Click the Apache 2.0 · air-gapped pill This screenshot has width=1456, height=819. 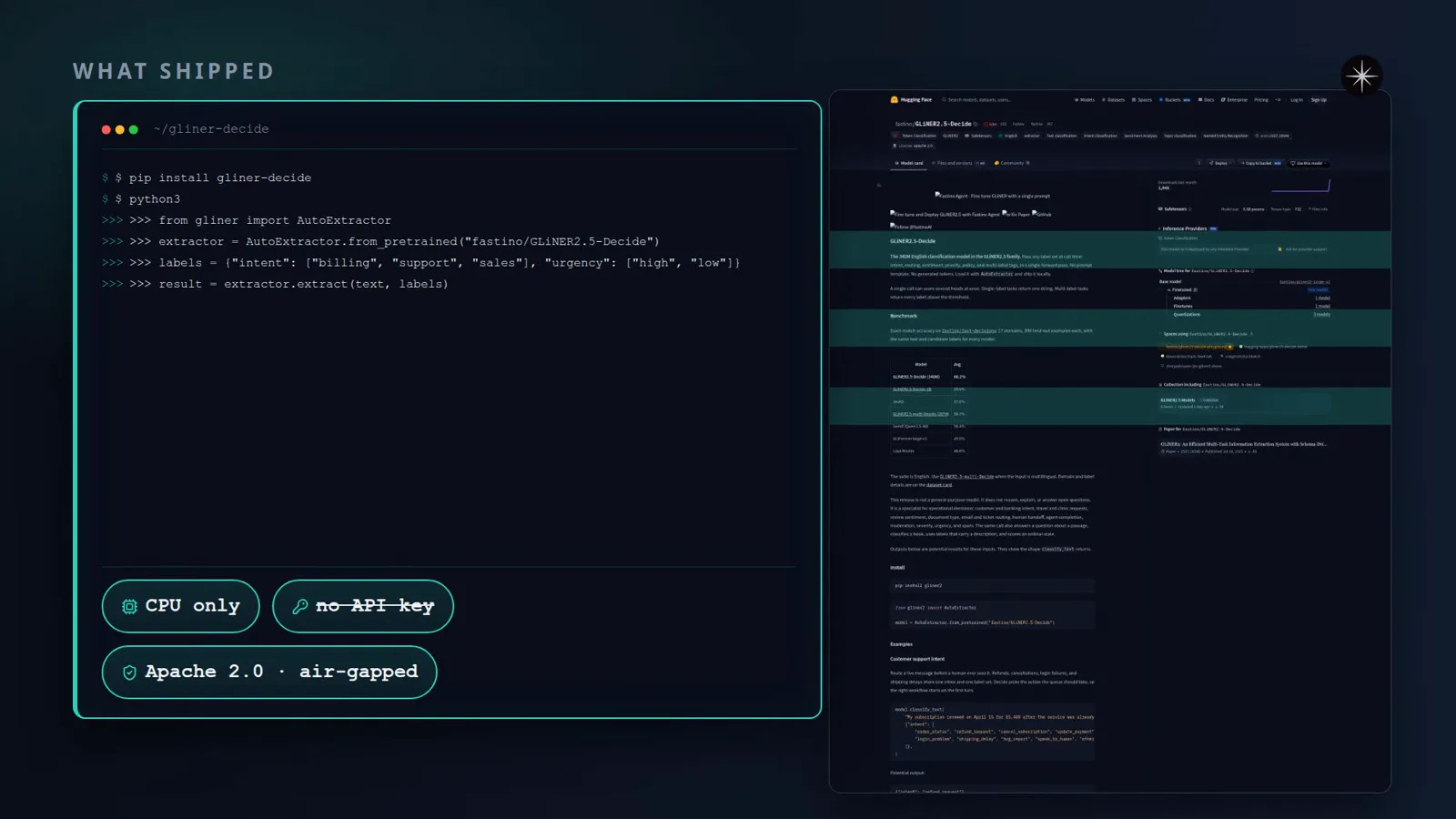[x=269, y=672]
